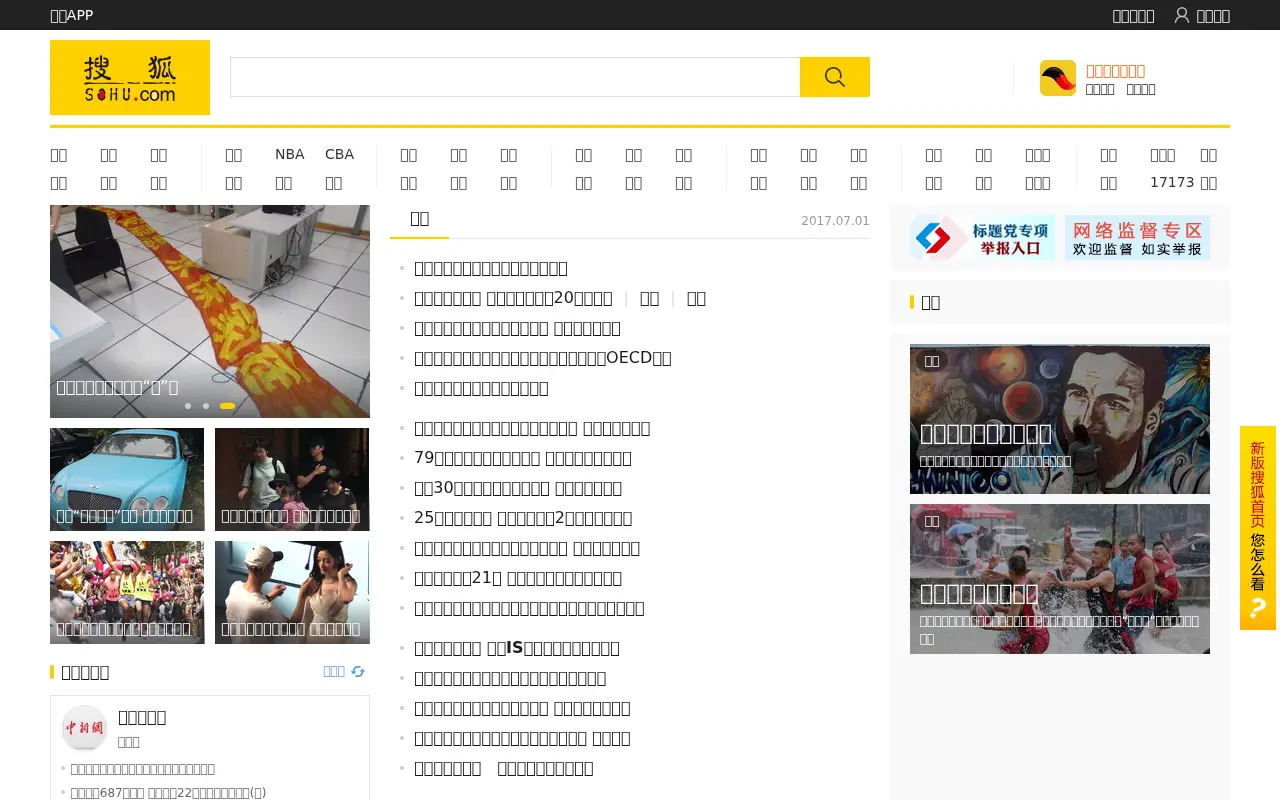The image size is (1280, 800).
Task: Open the woman in white dress thumbnail
Action: [292, 592]
